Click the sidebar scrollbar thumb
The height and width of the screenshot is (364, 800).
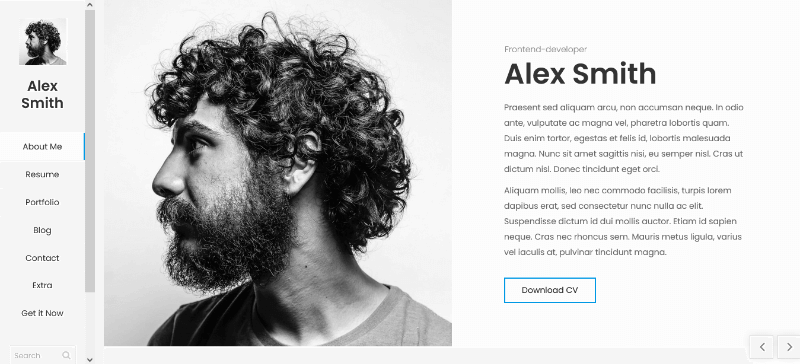pos(90,151)
